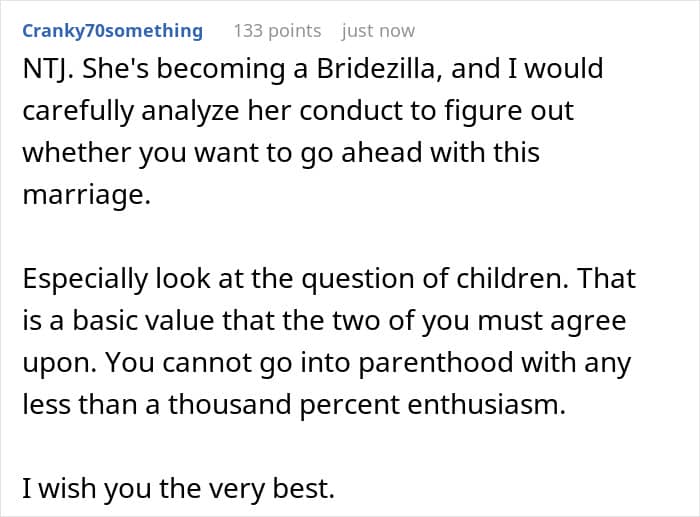Image resolution: width=700 pixels, height=517 pixels.
Task: Click the word 'marriage.'
Action: (x=86, y=196)
